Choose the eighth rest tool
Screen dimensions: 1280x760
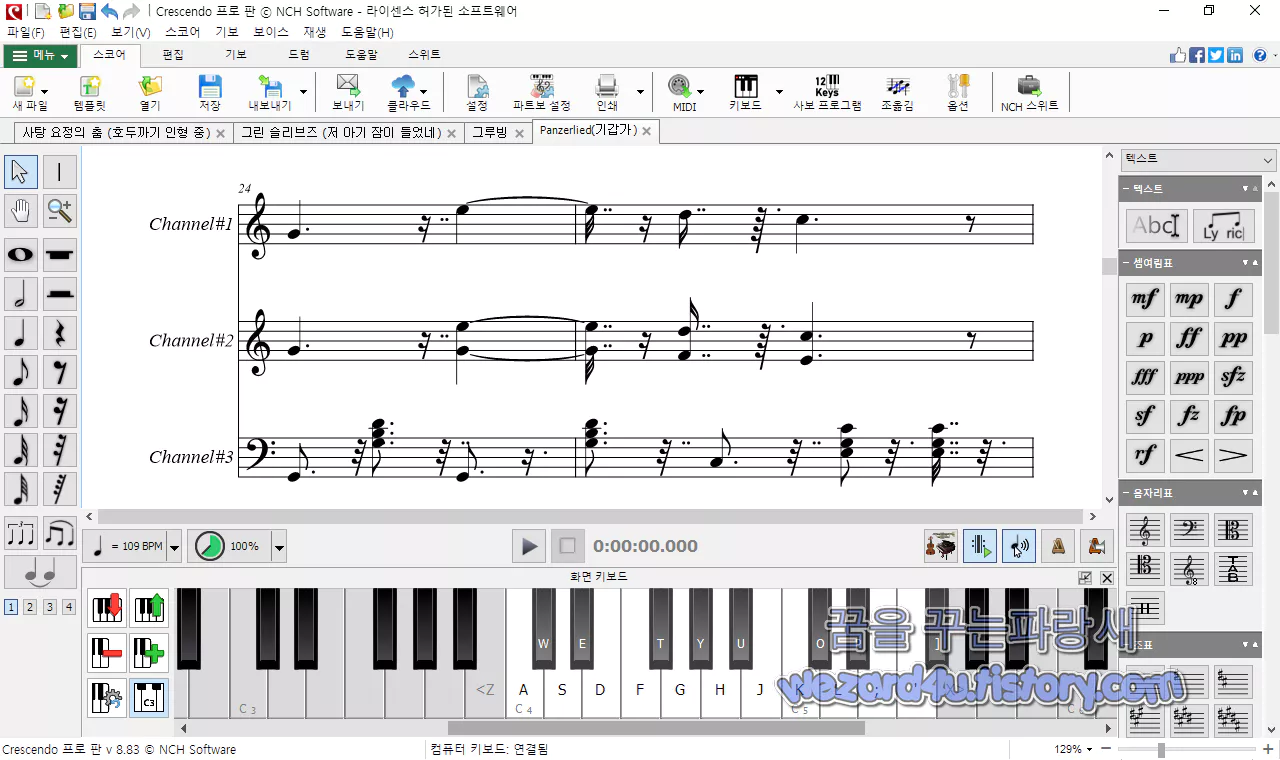(x=60, y=371)
